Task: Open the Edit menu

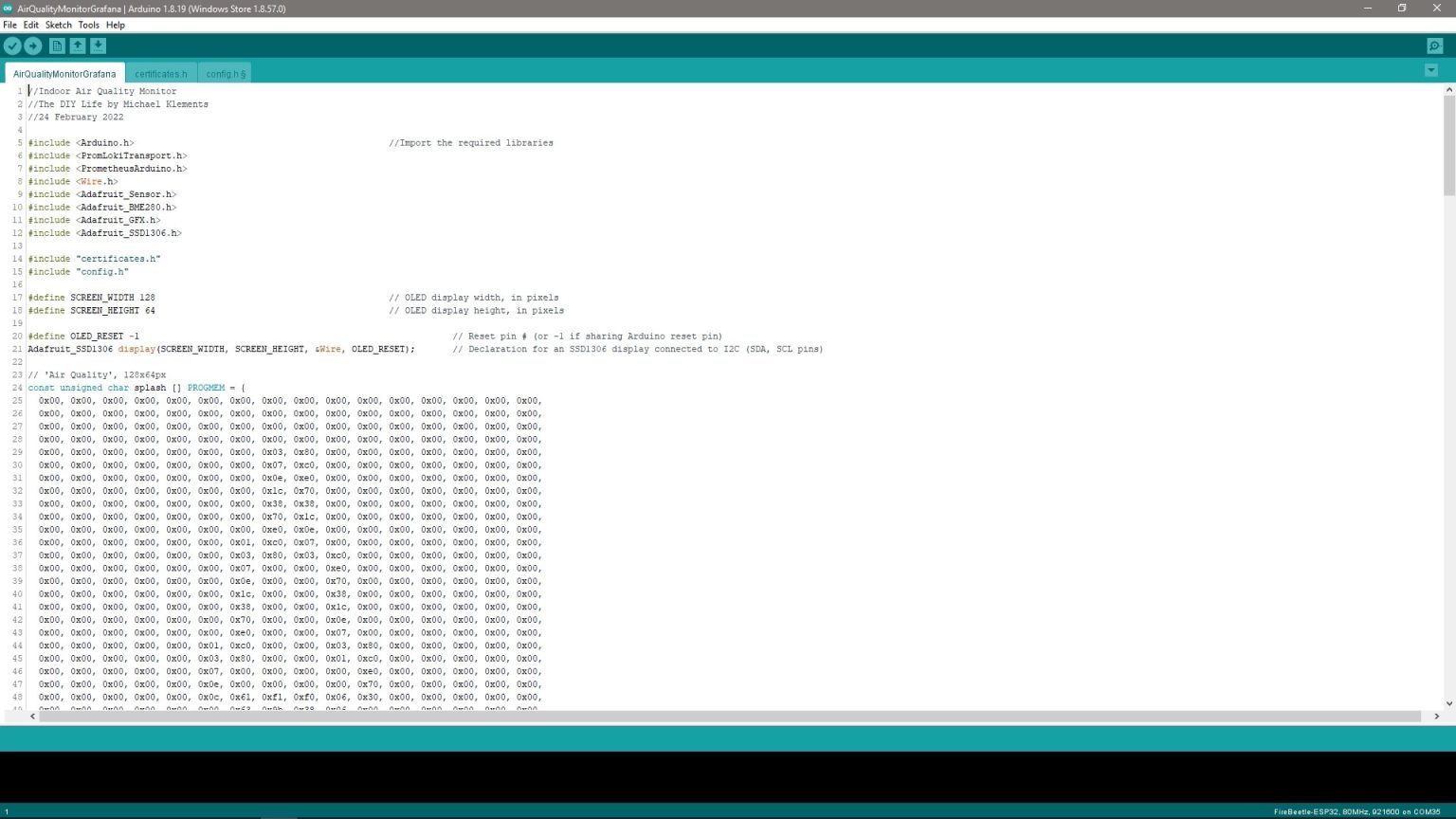Action: [31, 25]
